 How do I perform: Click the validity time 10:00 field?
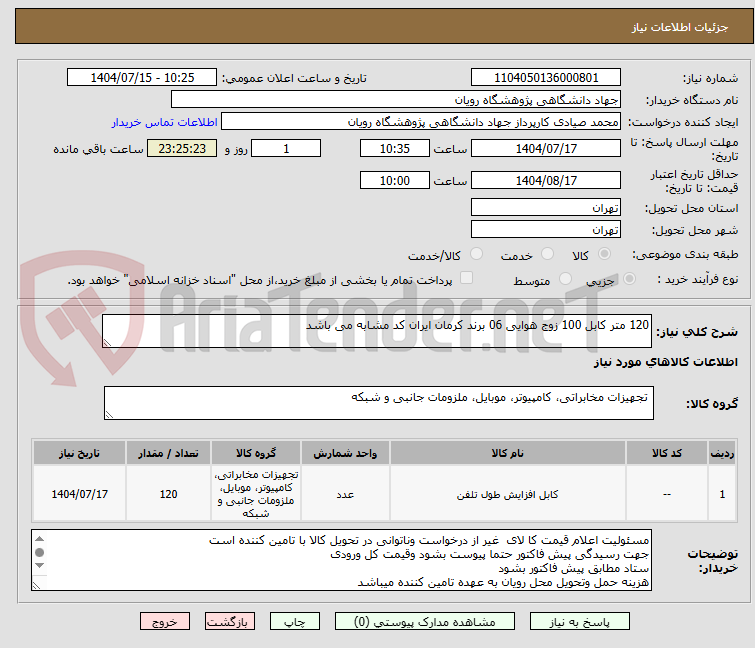pyautogui.click(x=394, y=180)
